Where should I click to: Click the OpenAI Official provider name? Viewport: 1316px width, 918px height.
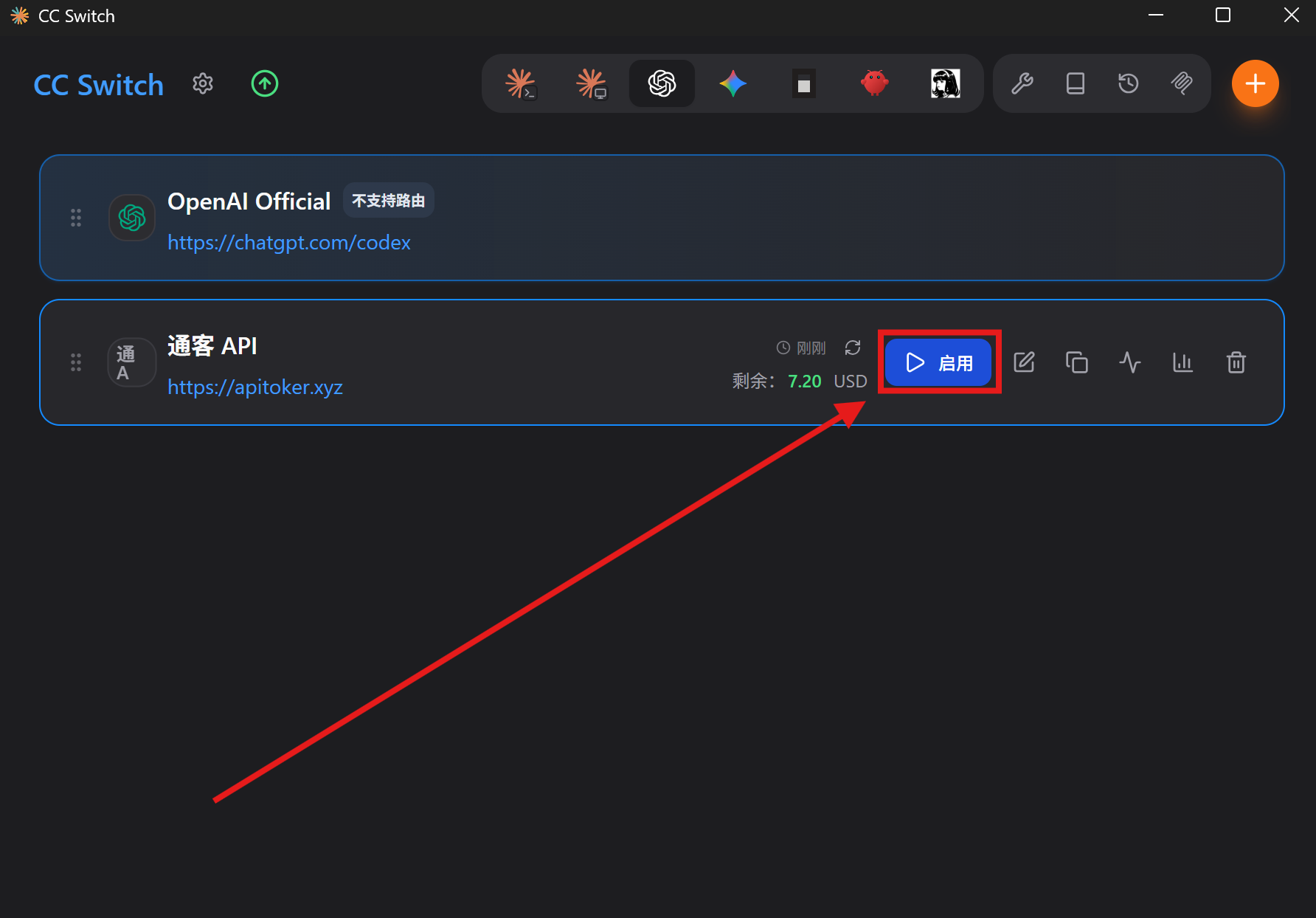[249, 201]
